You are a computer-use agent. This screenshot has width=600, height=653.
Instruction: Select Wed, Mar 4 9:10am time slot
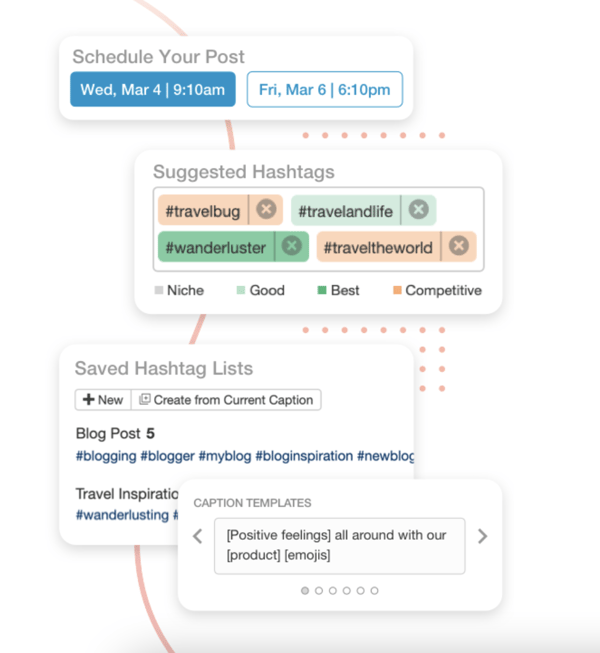click(x=153, y=89)
